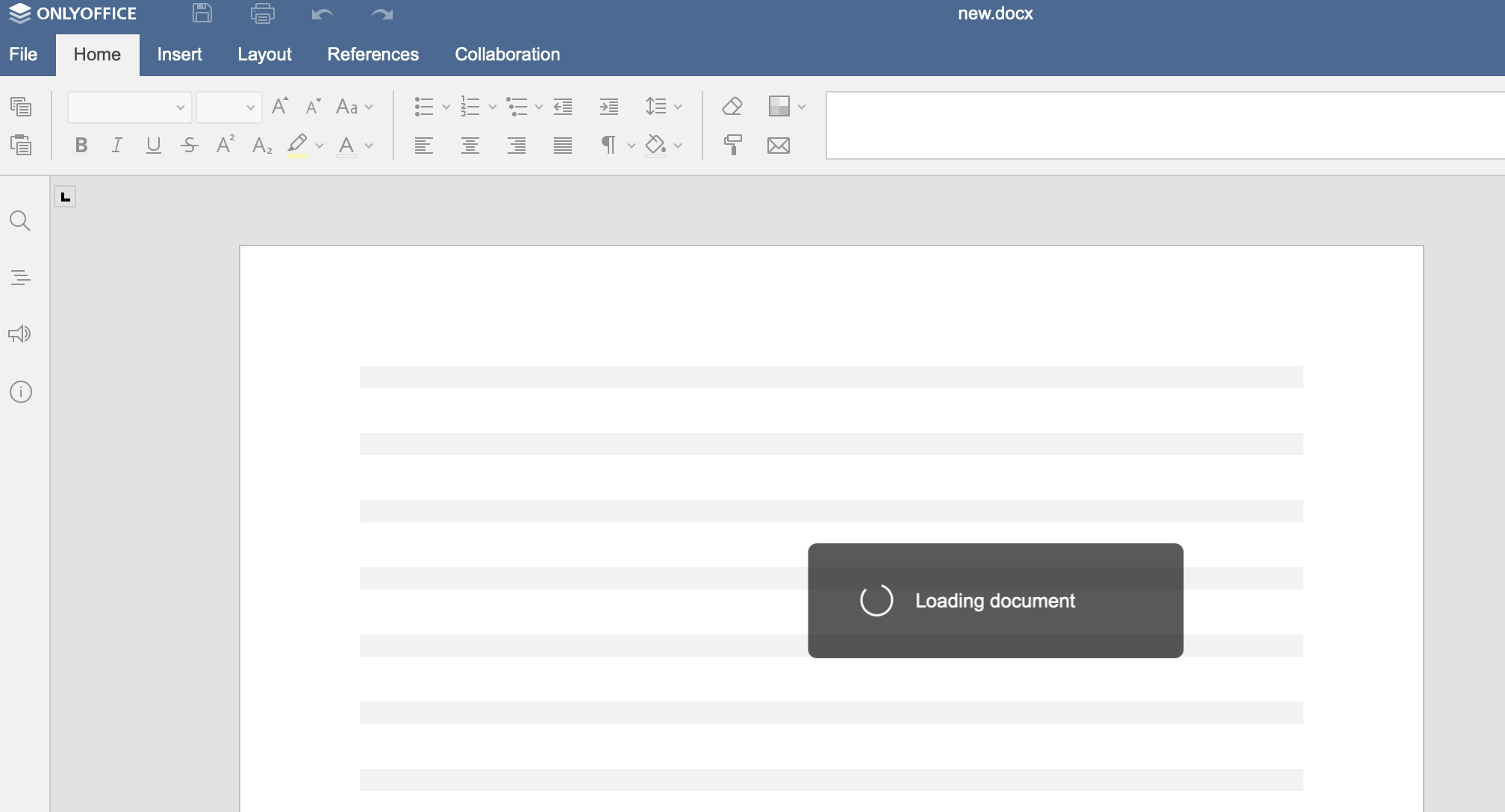Viewport: 1505px width, 812px height.
Task: Open the font name combo box
Action: point(129,107)
